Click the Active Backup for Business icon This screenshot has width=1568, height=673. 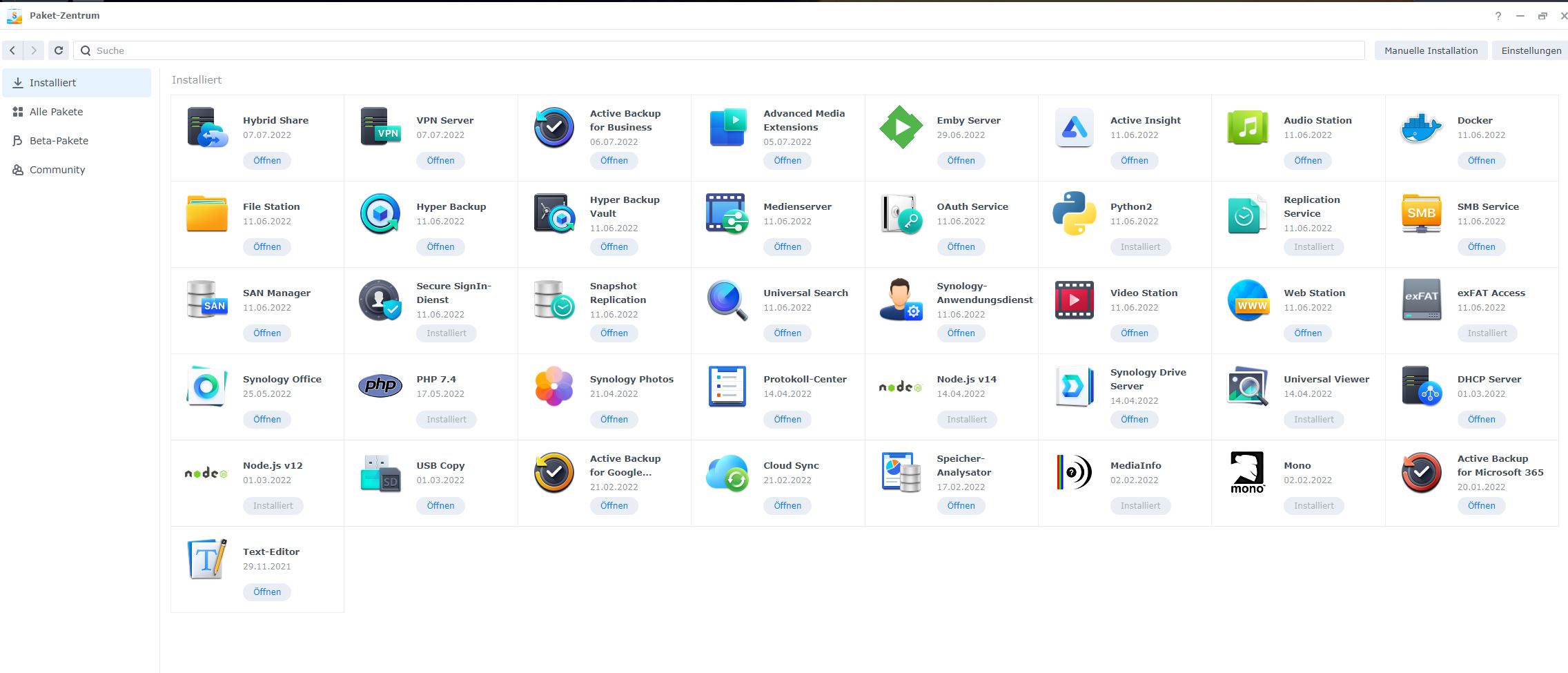[x=554, y=127]
